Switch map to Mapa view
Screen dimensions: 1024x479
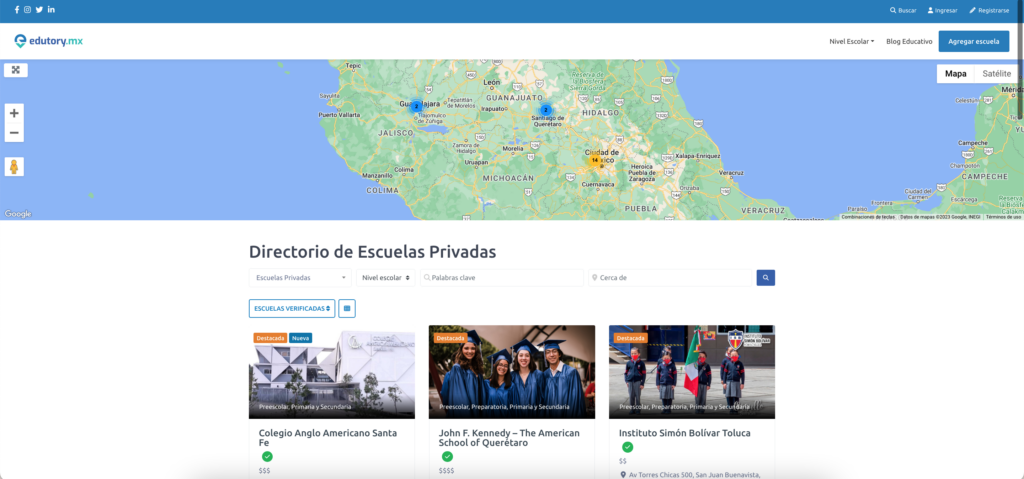tap(956, 74)
